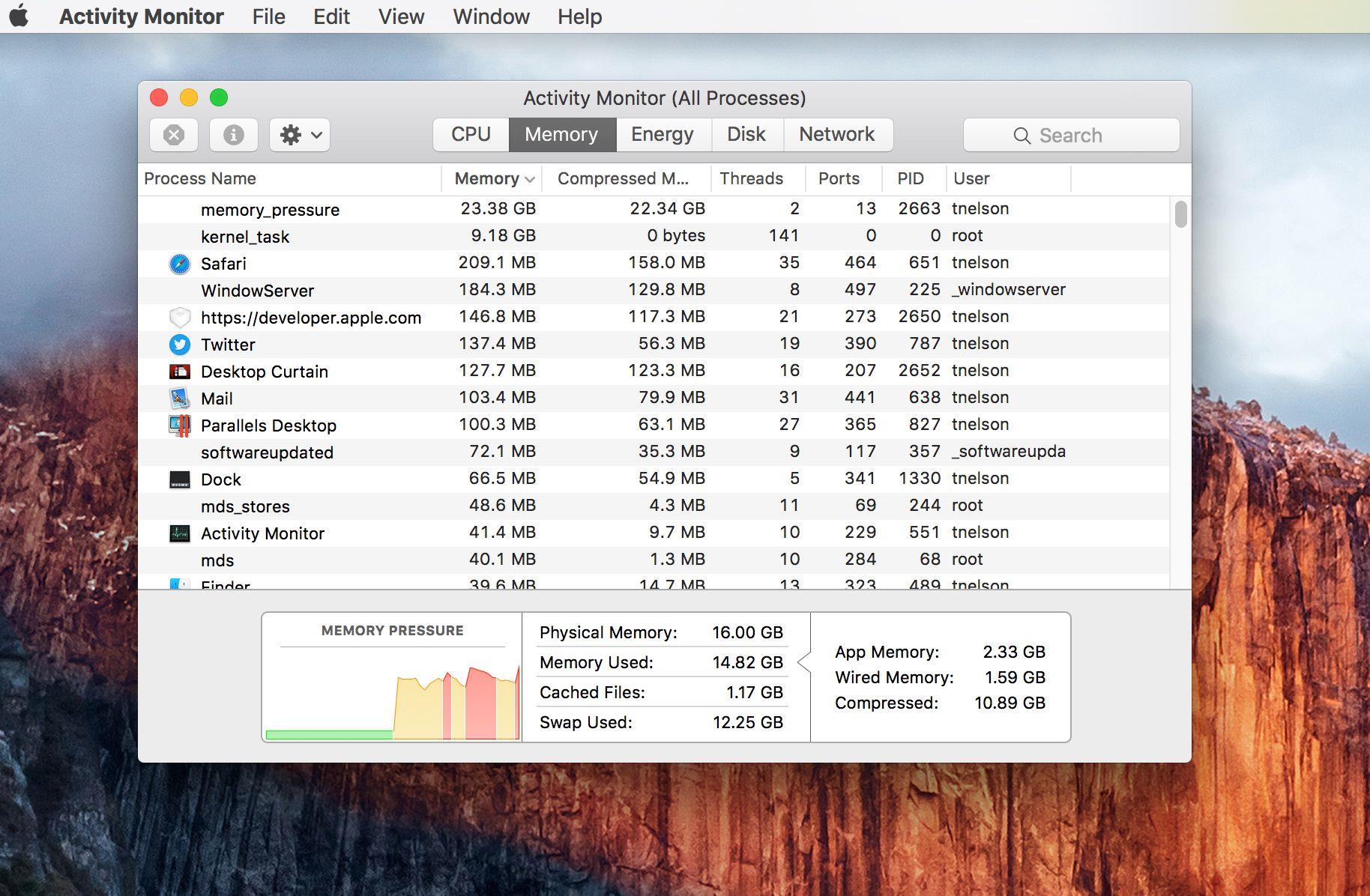Click the Wired Memory 1.59 GB value
The image size is (1370, 896).
(x=1015, y=677)
